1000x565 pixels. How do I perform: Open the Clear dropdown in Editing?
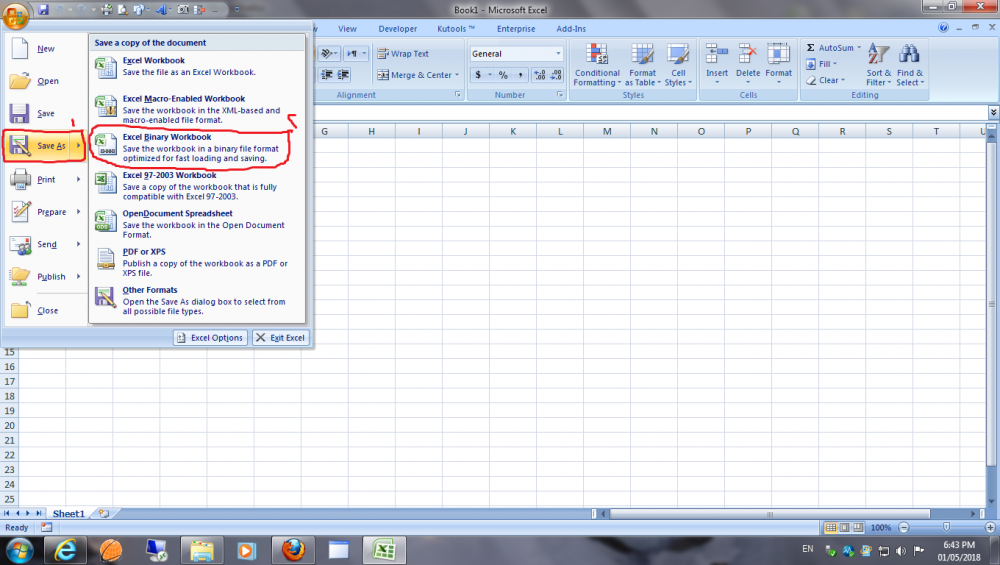[825, 80]
